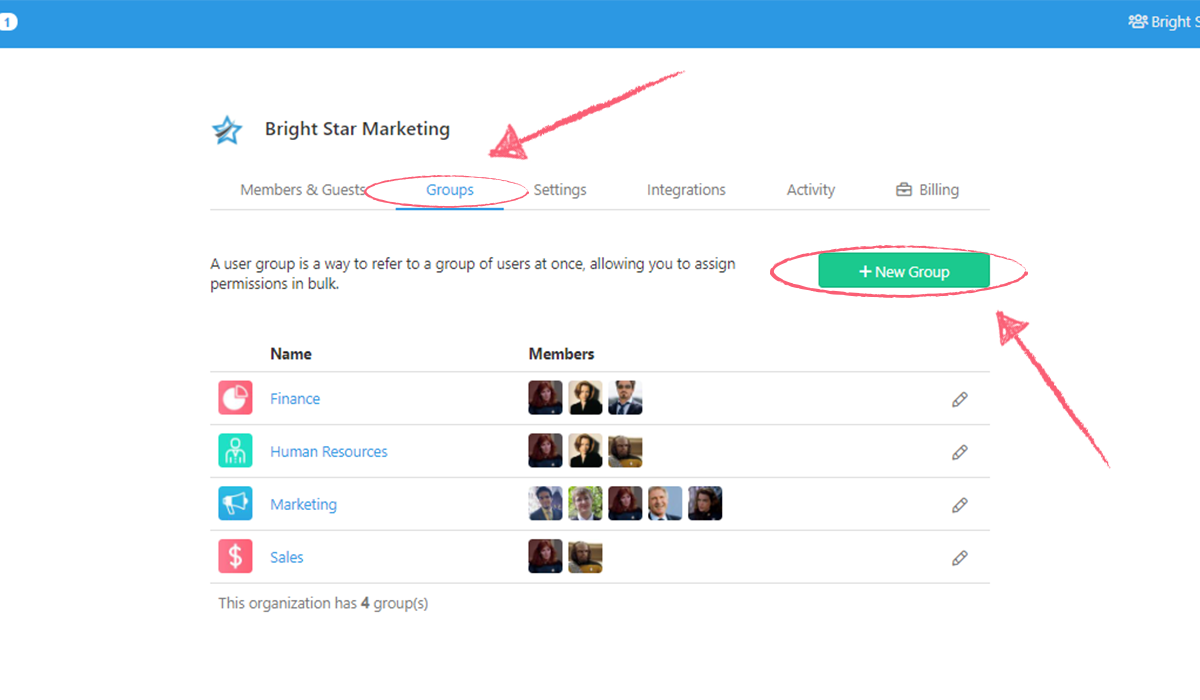Click the pencil icon for Marketing group
This screenshot has width=1200, height=700.
click(960, 506)
